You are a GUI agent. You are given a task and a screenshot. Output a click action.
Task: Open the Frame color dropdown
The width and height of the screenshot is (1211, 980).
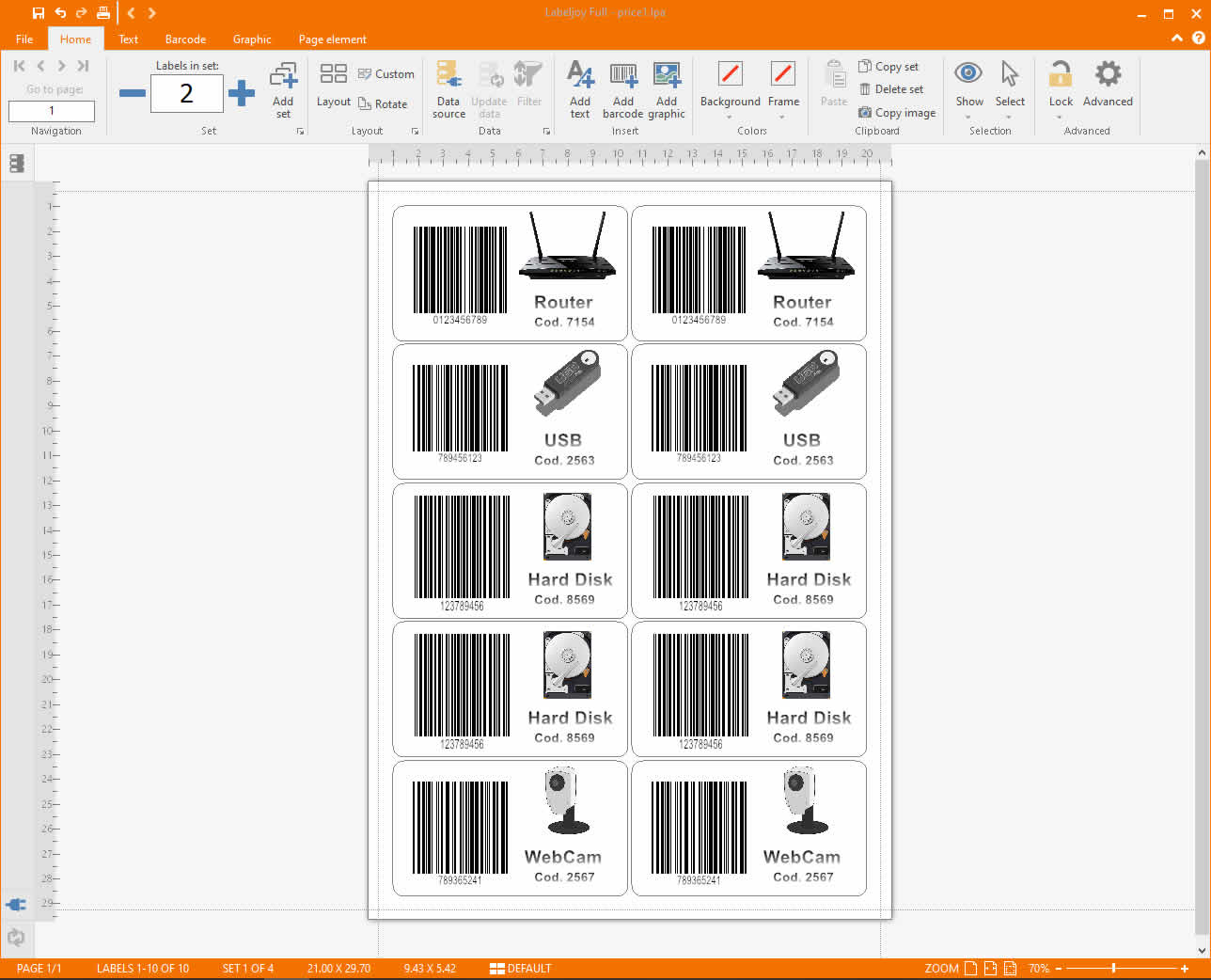coord(782,117)
